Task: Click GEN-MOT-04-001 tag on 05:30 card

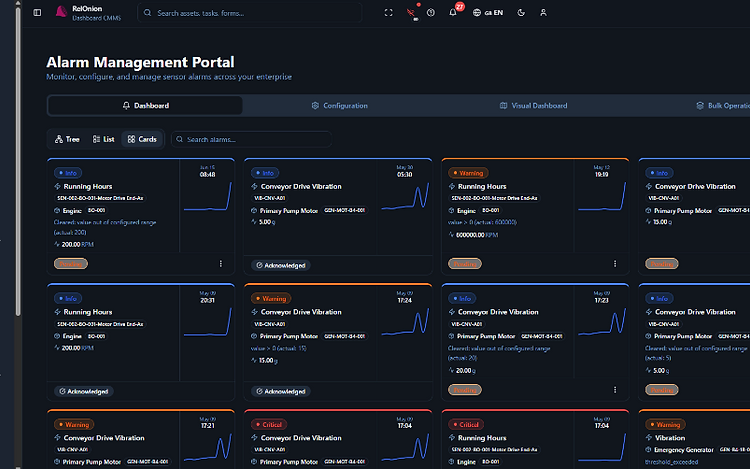Action: pyautogui.click(x=345, y=210)
